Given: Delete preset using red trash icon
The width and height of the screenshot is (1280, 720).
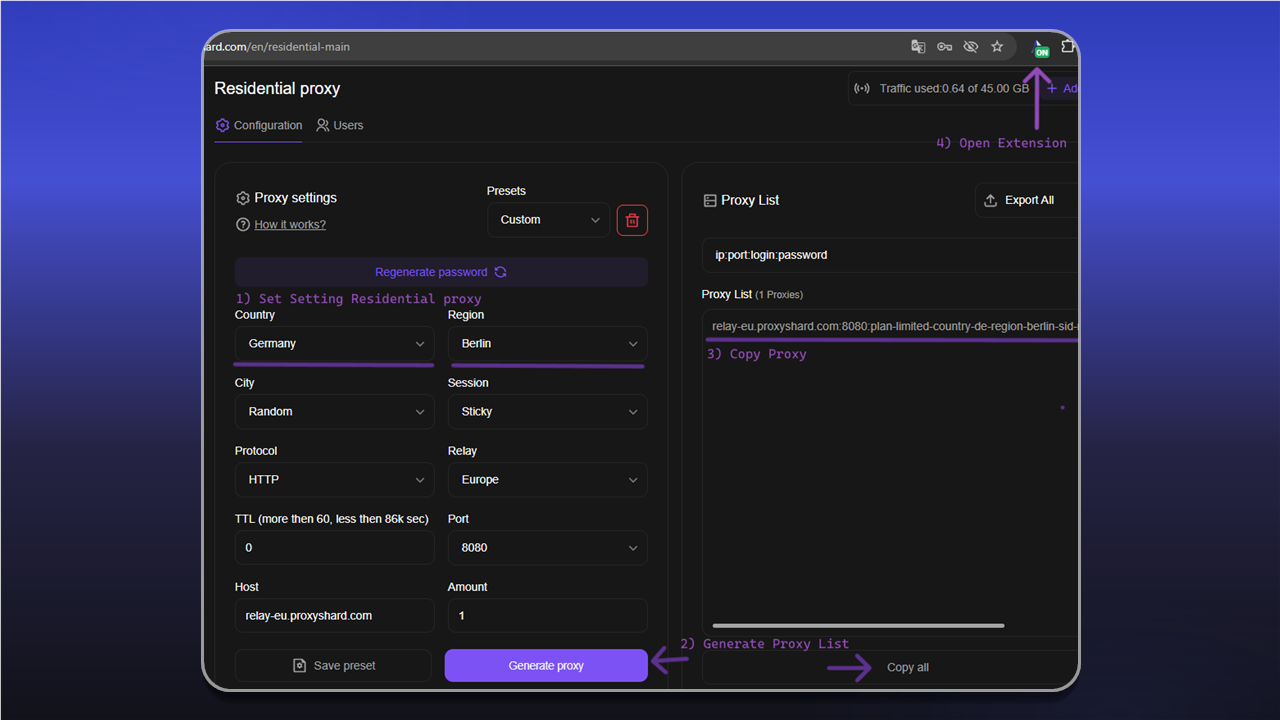Looking at the screenshot, I should click(632, 220).
